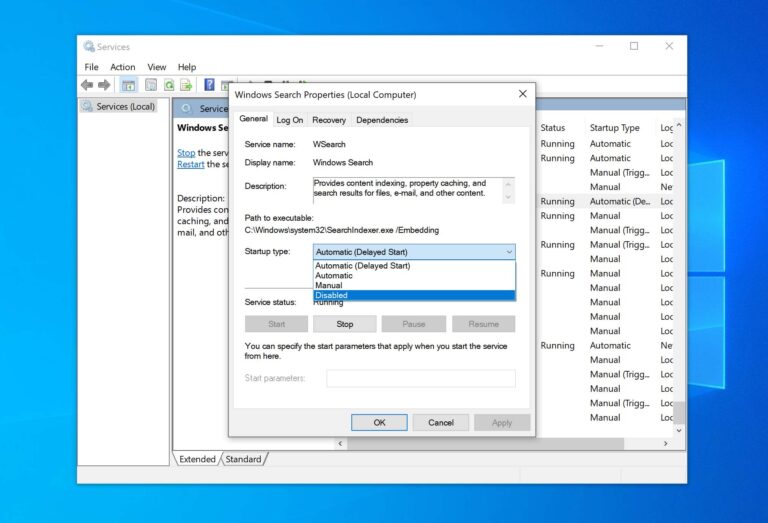Choose Manual startup option in list

[x=414, y=285]
